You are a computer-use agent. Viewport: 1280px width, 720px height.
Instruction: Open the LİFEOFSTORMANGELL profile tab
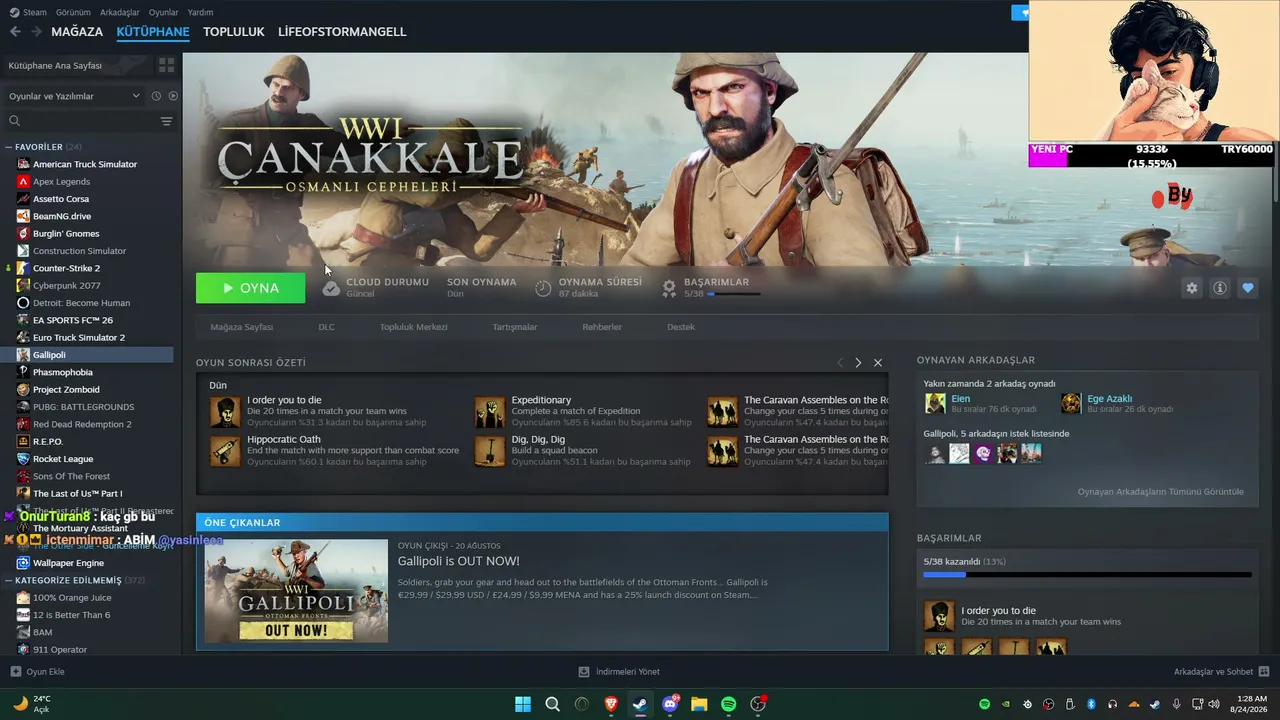coord(342,32)
